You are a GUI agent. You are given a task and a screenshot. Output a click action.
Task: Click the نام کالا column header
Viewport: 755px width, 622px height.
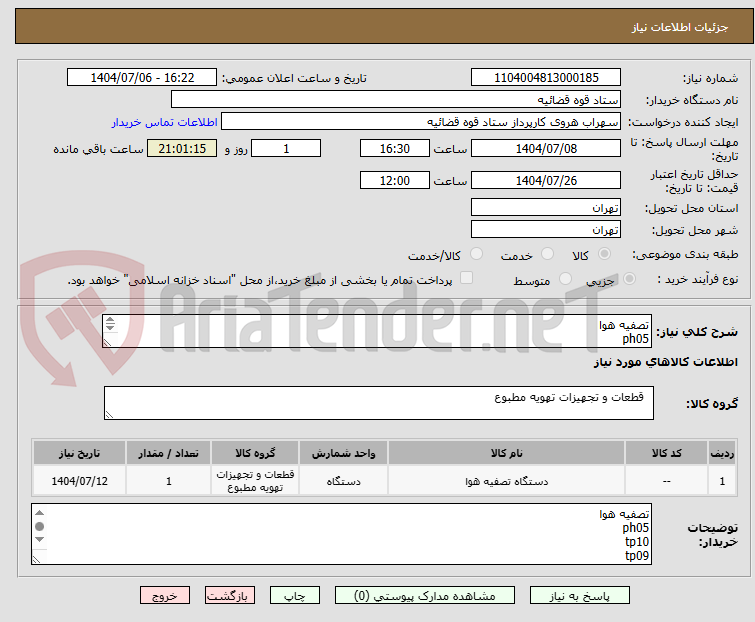coord(507,453)
